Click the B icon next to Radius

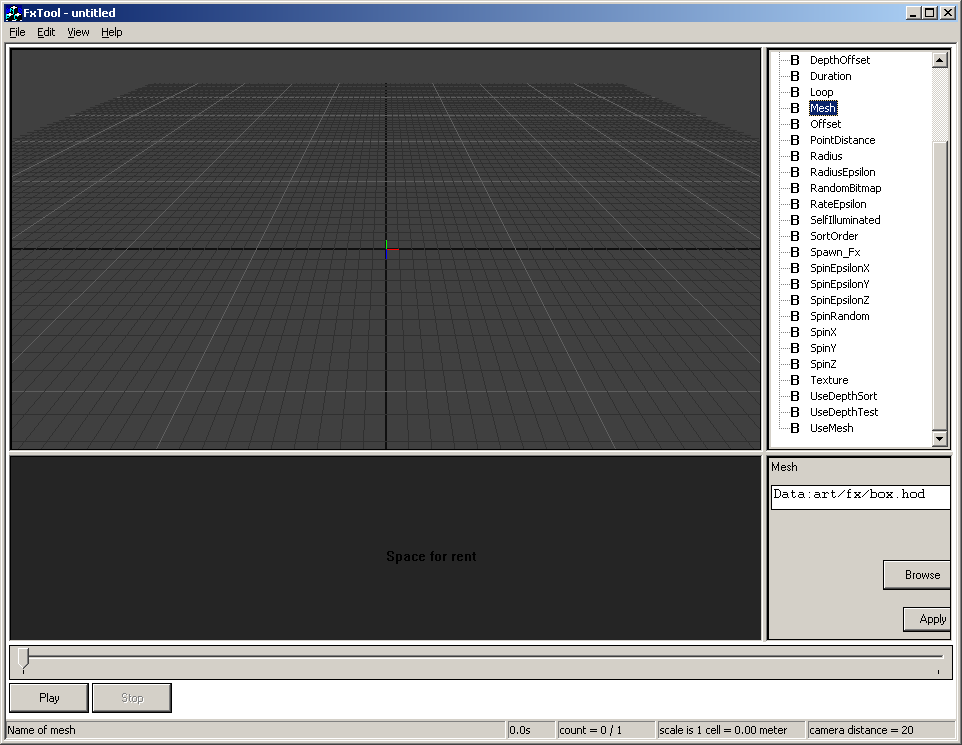[x=795, y=156]
